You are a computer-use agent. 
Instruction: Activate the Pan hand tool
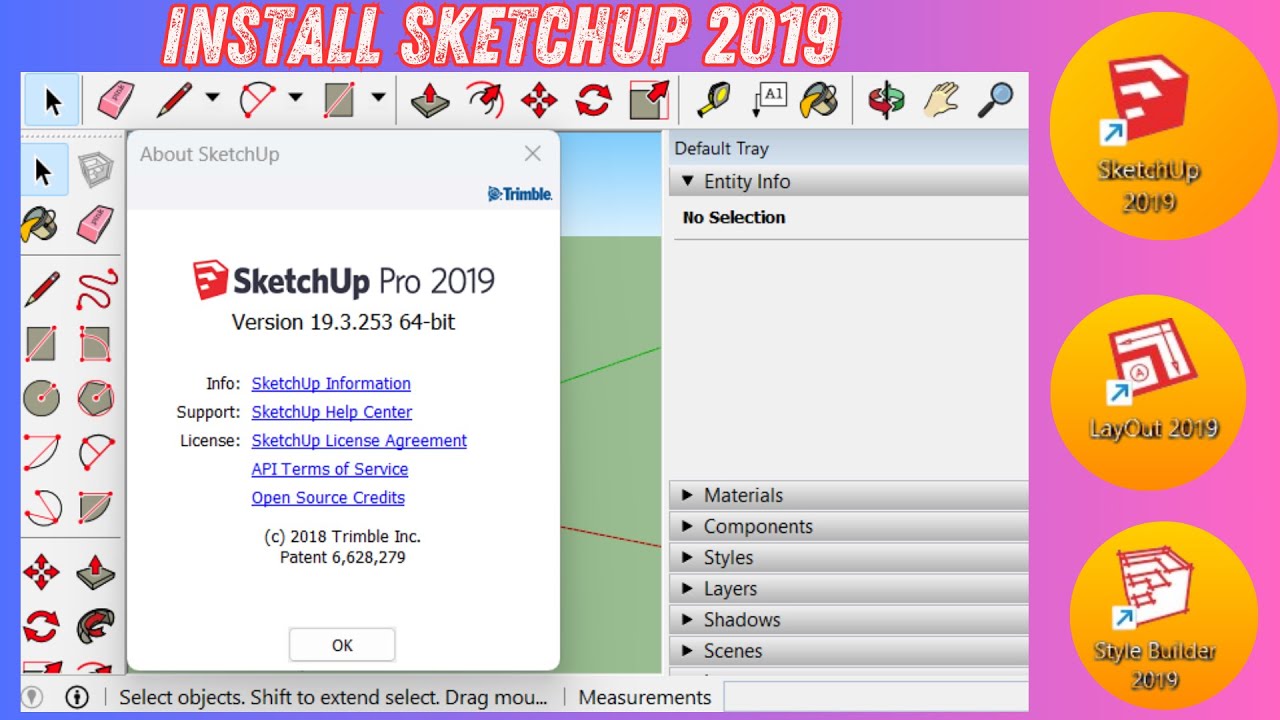941,100
